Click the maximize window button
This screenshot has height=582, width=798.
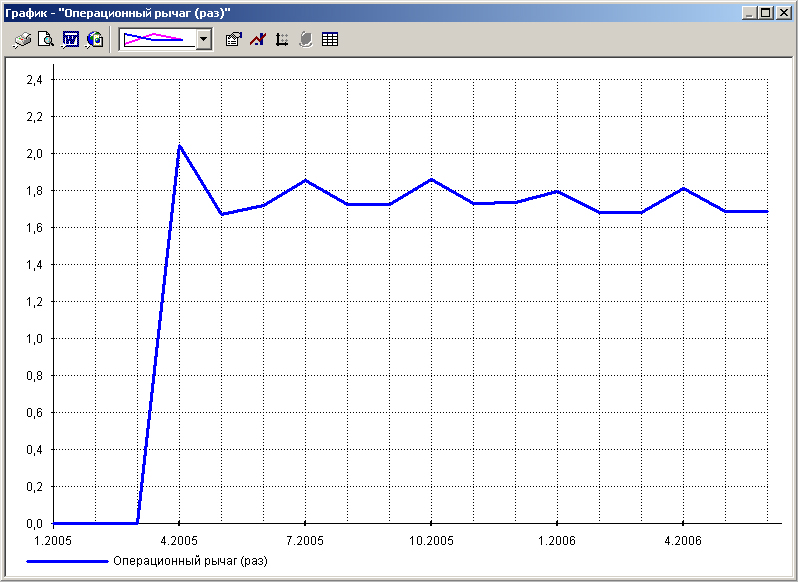point(765,13)
